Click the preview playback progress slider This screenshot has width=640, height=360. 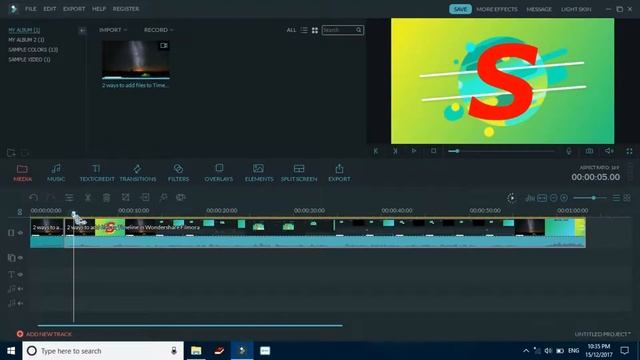click(501, 151)
